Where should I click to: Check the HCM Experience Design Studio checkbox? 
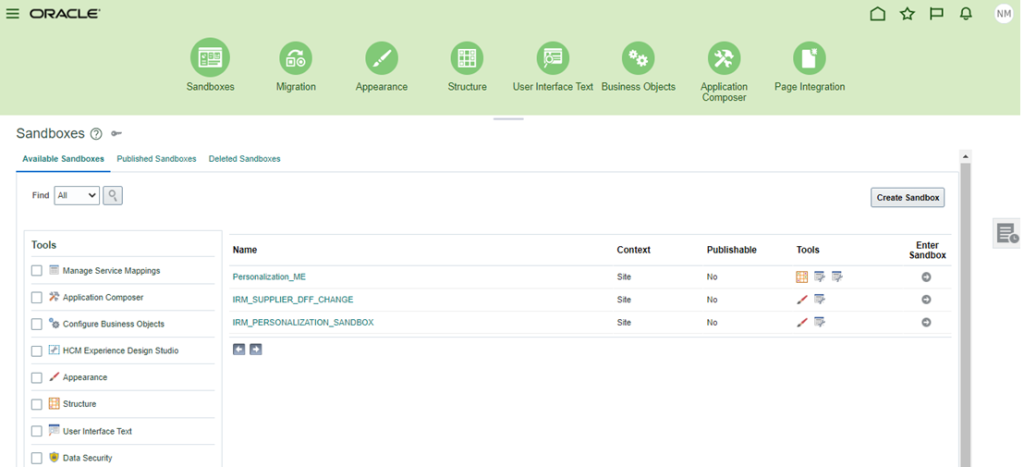point(37,351)
